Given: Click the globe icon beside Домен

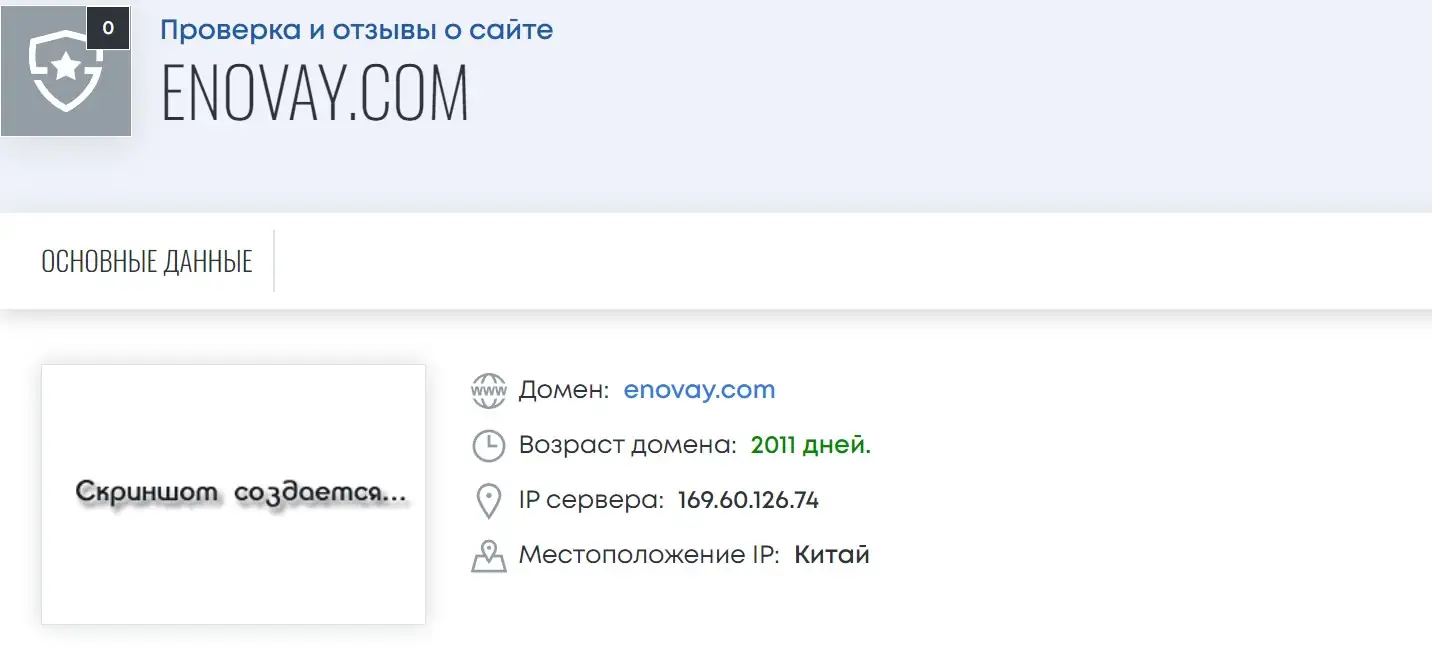Looking at the screenshot, I should point(488,390).
